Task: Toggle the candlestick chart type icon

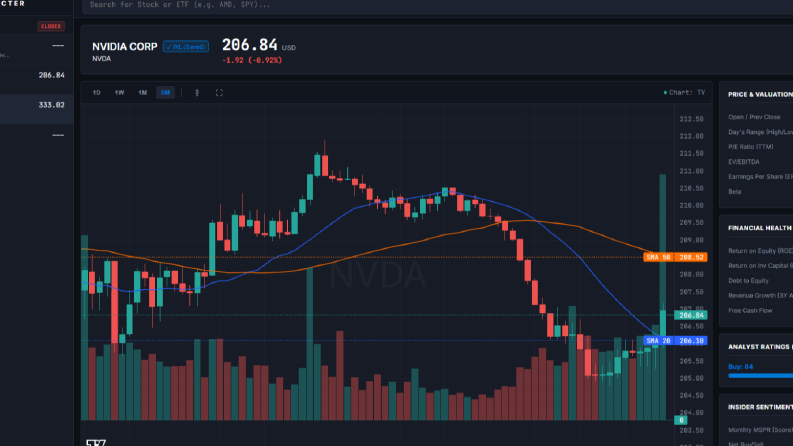Action: pos(197,93)
